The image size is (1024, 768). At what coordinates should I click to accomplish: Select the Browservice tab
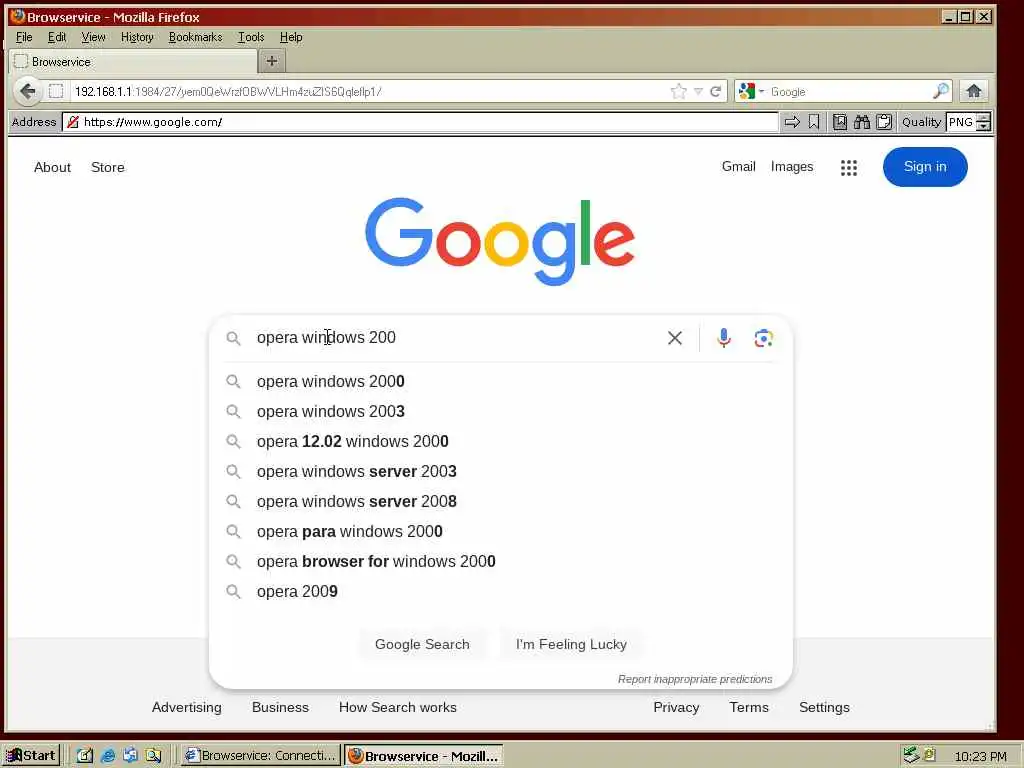133,62
